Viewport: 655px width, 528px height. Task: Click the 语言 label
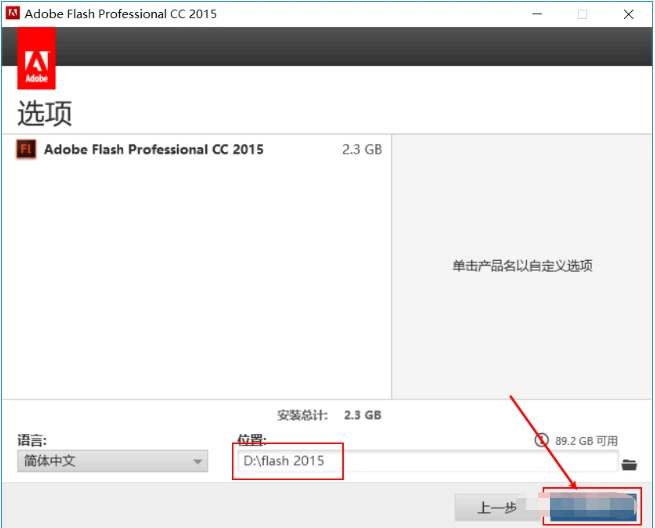tap(32, 440)
